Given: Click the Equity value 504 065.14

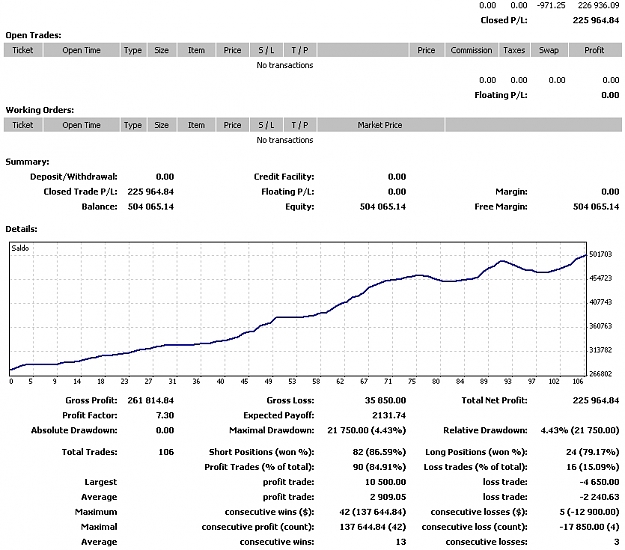Looking at the screenshot, I should pos(383,207).
